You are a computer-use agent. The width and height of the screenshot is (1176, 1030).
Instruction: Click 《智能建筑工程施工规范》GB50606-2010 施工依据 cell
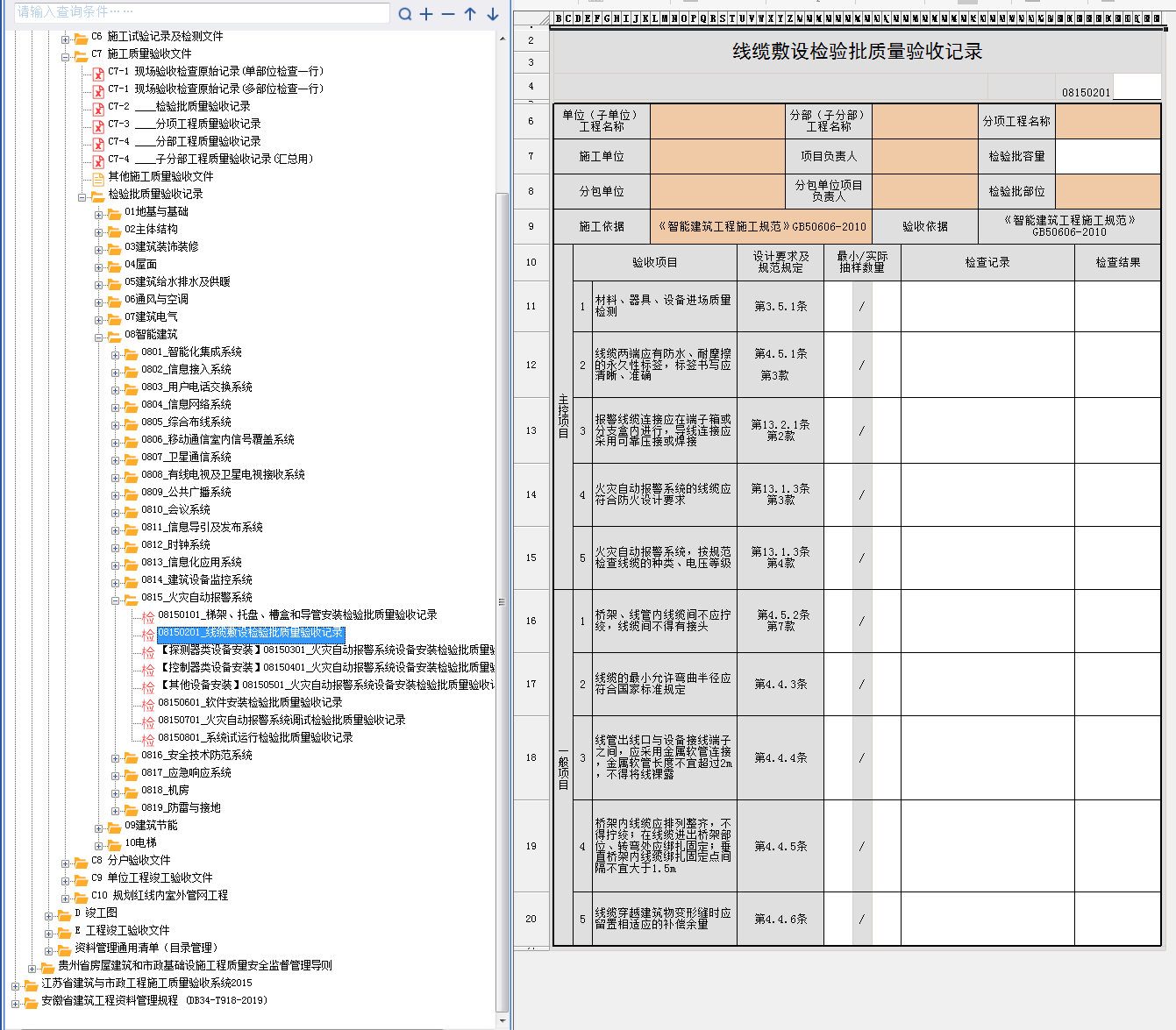click(x=762, y=226)
